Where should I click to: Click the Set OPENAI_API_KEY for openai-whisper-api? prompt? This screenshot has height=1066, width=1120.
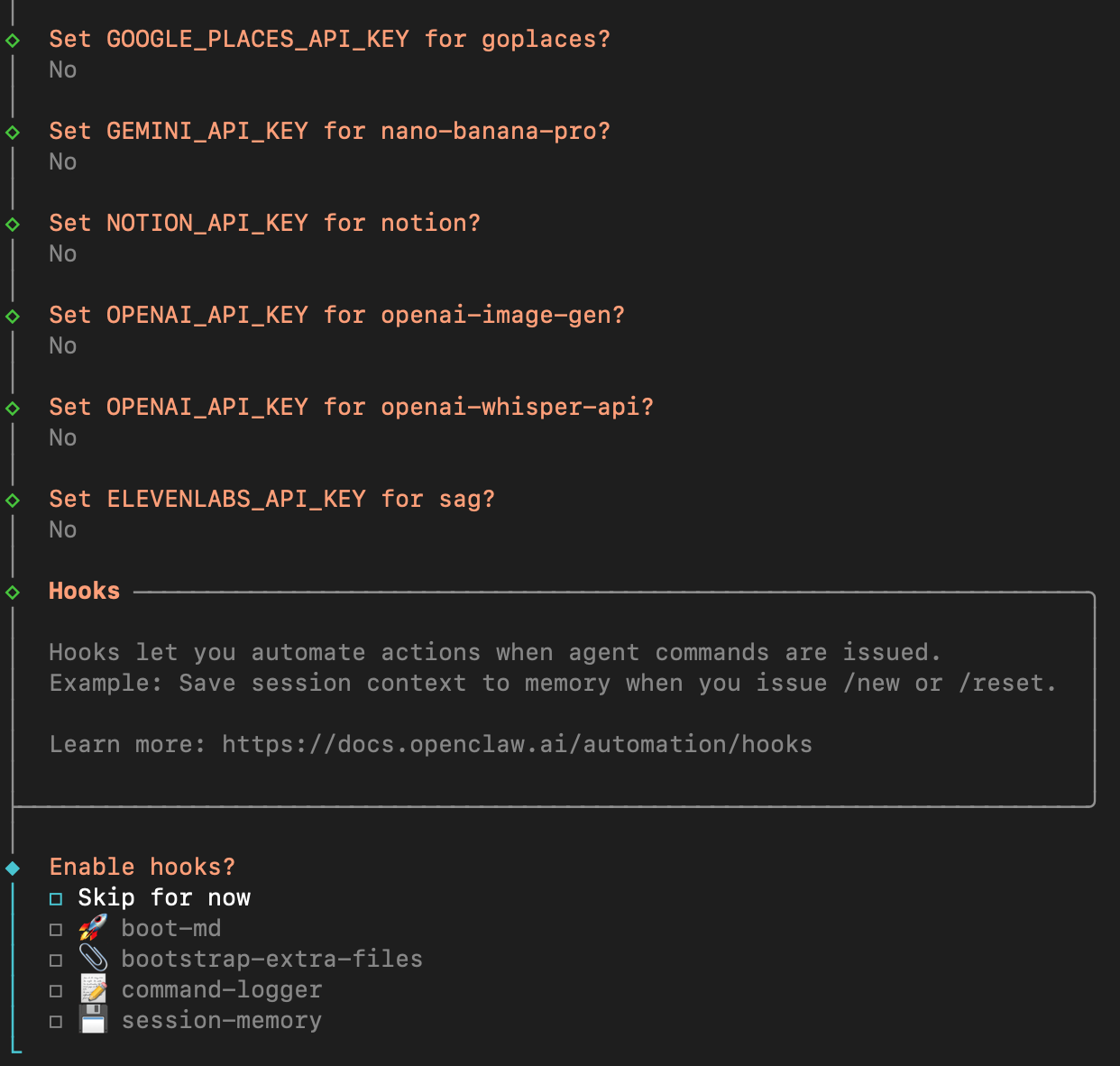(x=351, y=407)
